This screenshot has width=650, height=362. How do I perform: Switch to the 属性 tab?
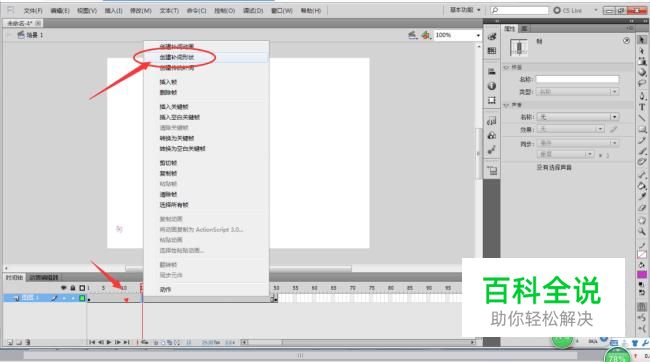click(x=509, y=29)
